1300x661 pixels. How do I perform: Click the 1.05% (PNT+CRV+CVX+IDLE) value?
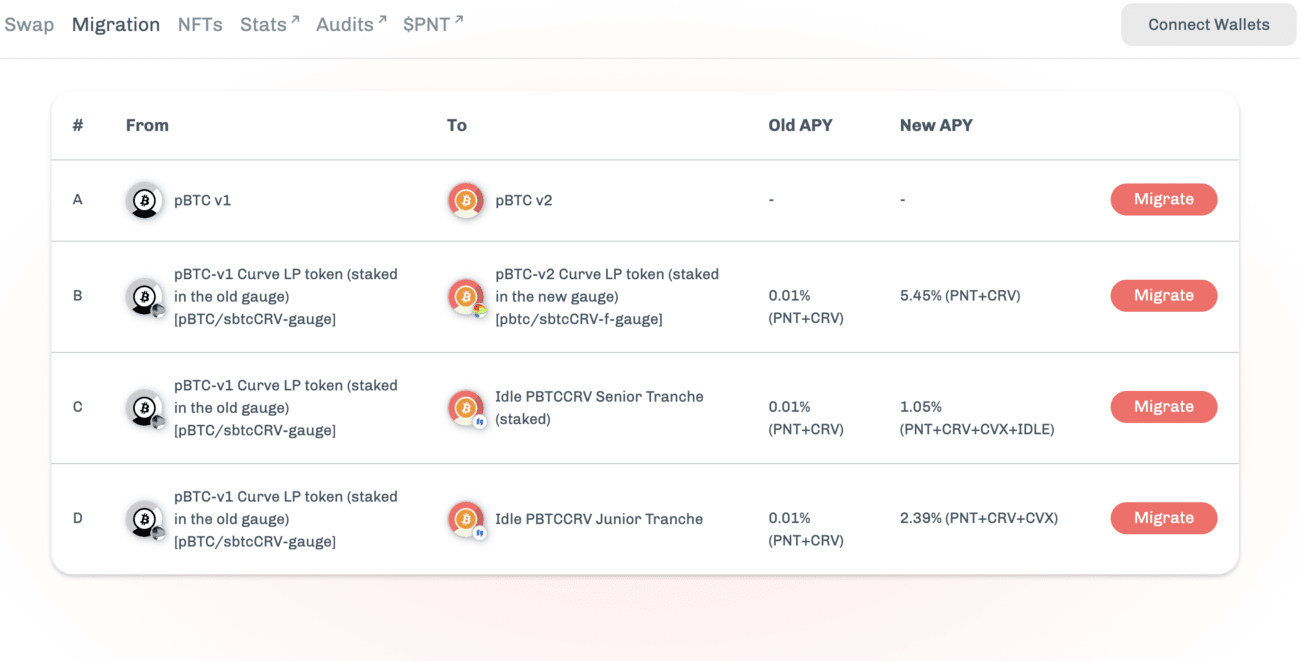pyautogui.click(x=977, y=418)
